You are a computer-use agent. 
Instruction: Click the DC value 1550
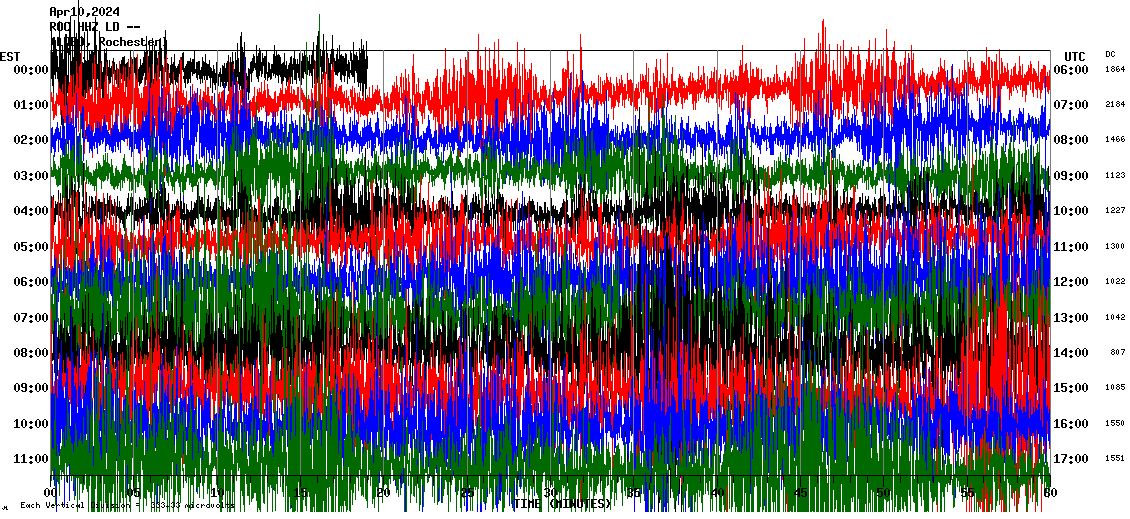[1114, 424]
